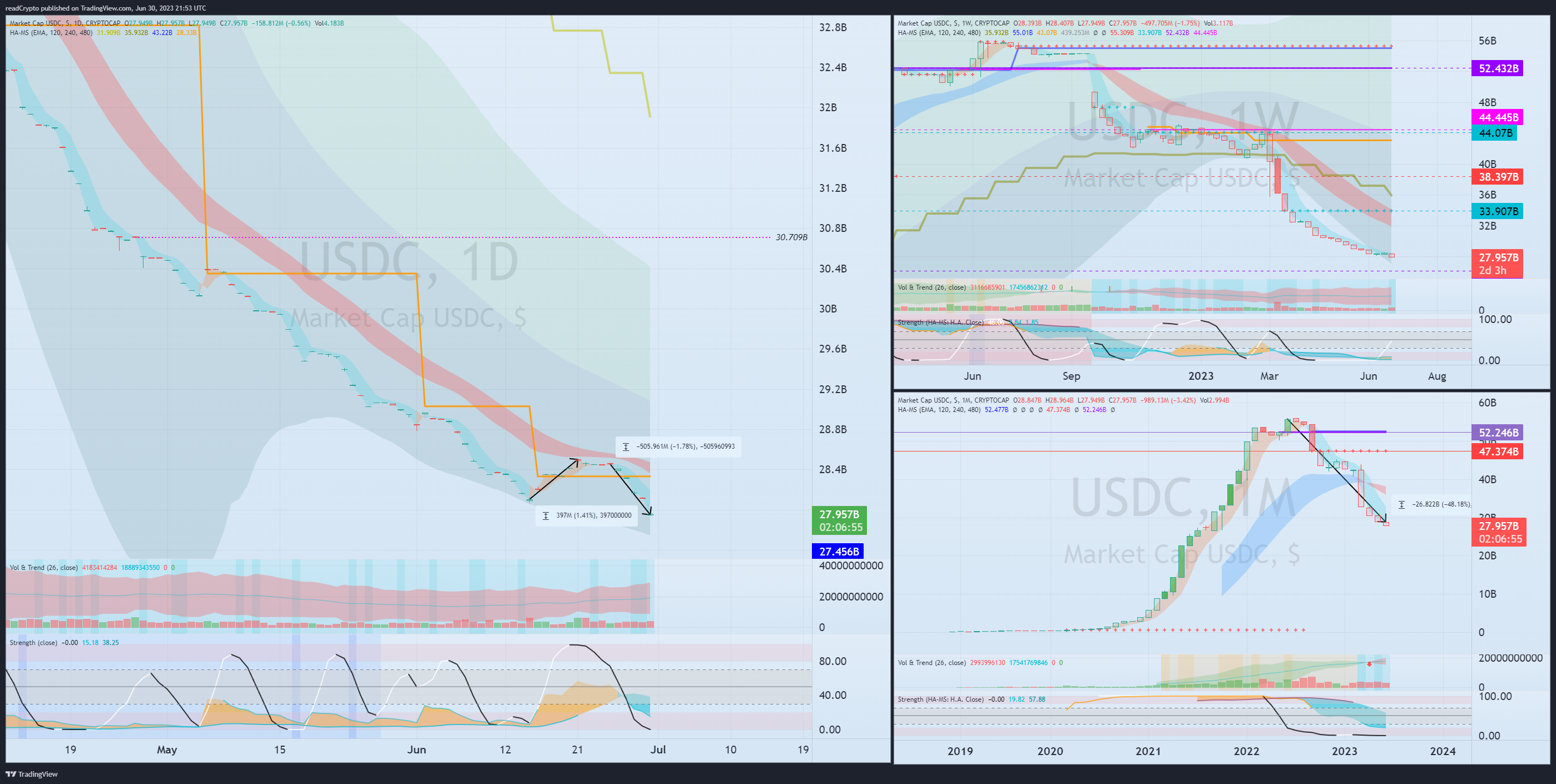Click Vol & Trend legend in monthly chart
Screen dimensions: 1556x784
pos(980,663)
